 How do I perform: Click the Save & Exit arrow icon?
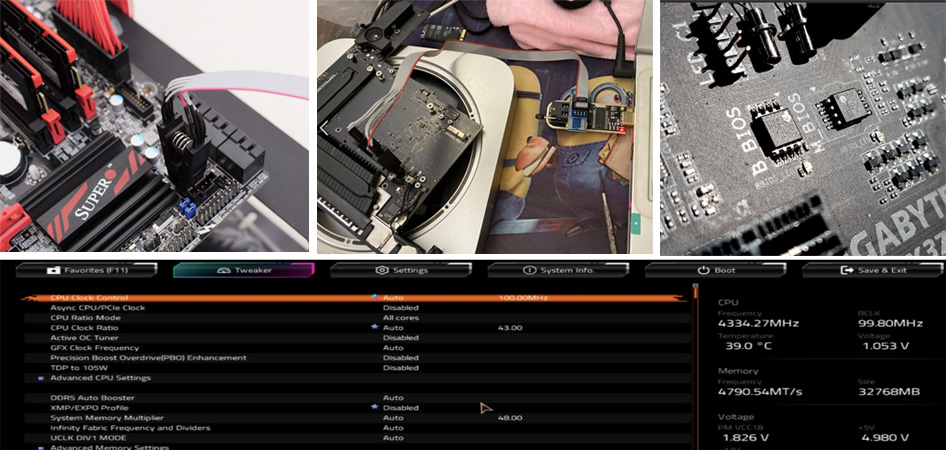click(848, 270)
